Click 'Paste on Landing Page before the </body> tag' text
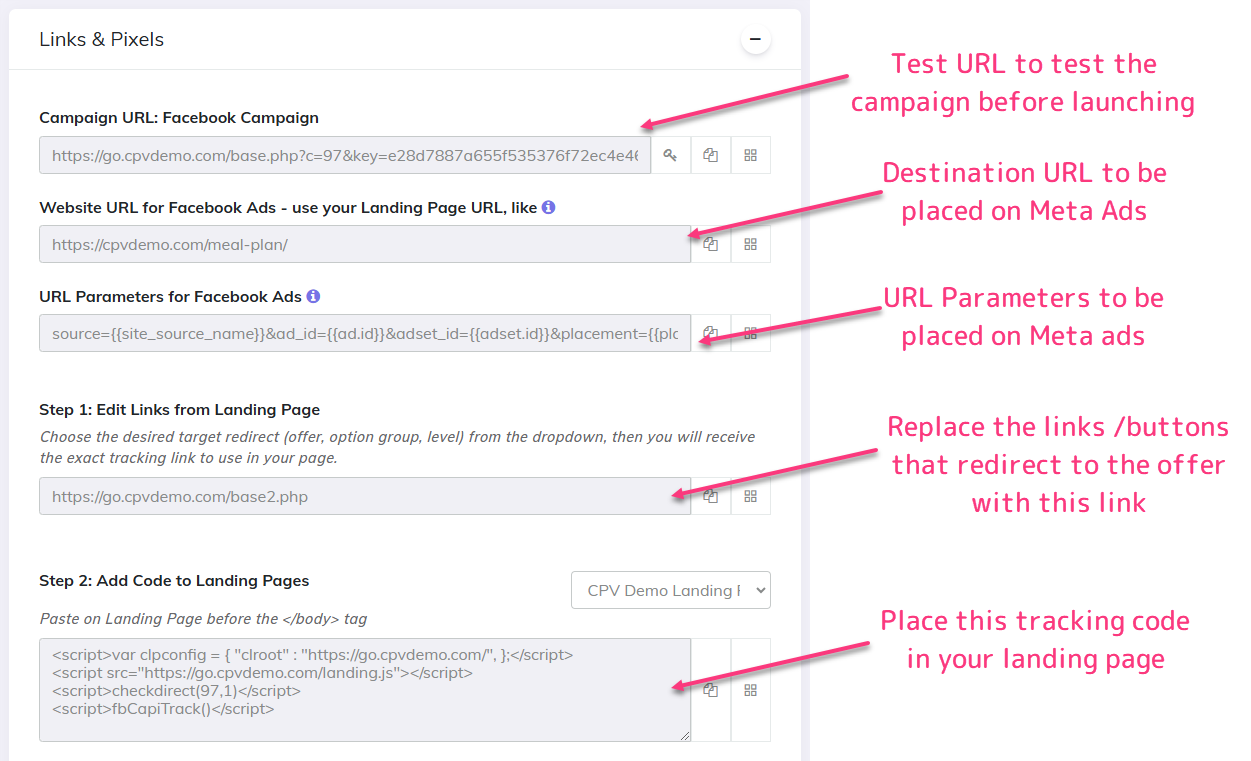The image size is (1251, 761). (203, 619)
